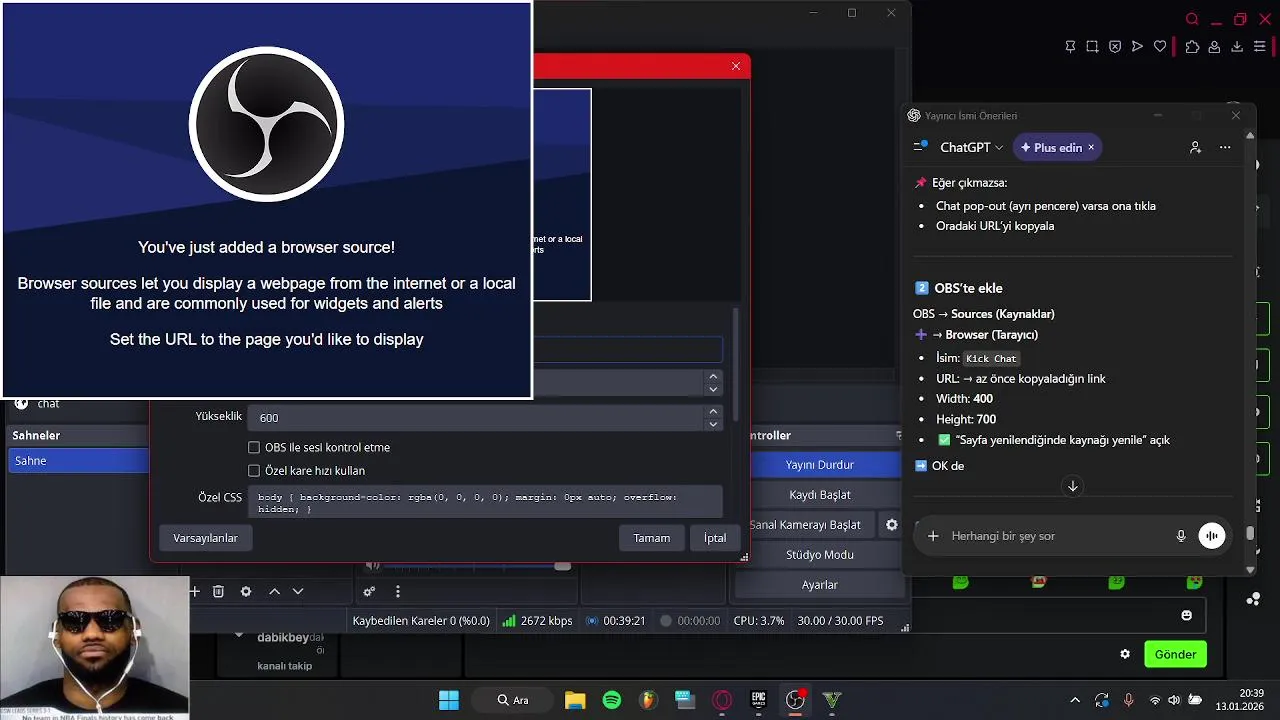Open the extensions puzzle icon
Viewport: 1280px width, 720px height.
point(1192,46)
